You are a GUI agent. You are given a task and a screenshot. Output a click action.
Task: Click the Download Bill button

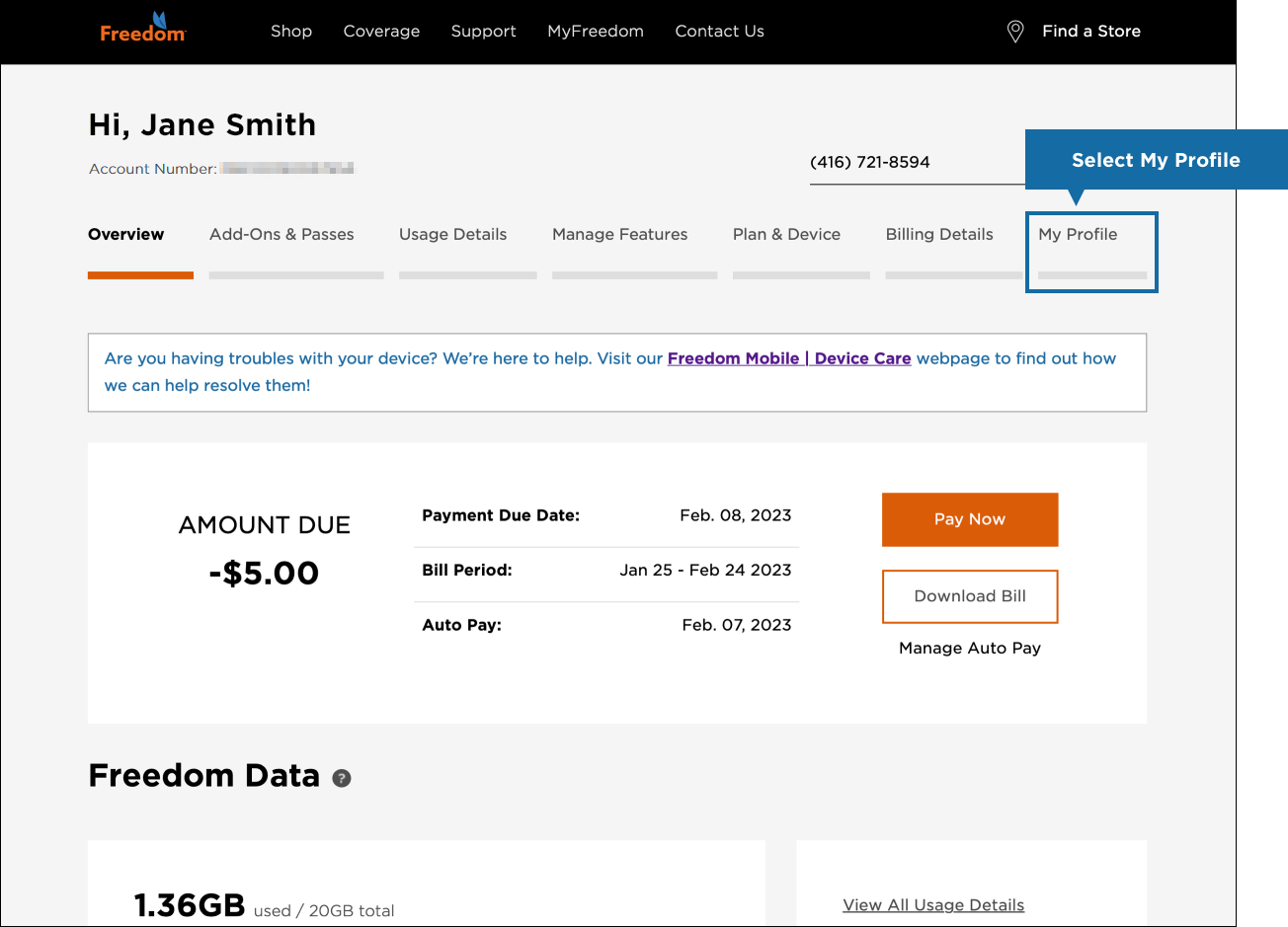(x=970, y=596)
